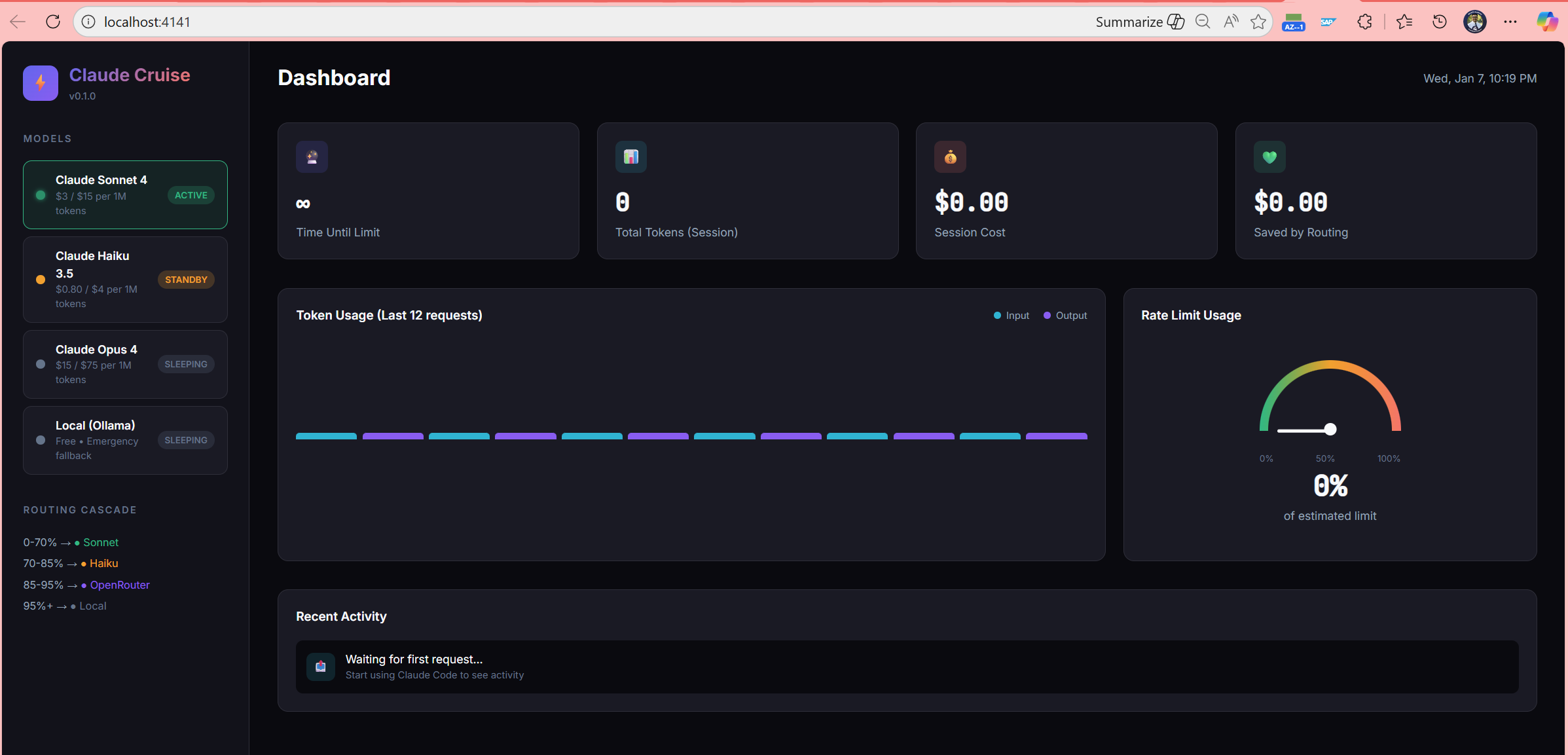Click the Rate Limit Usage heading
Screen dimensions: 1568x755
tap(1191, 316)
